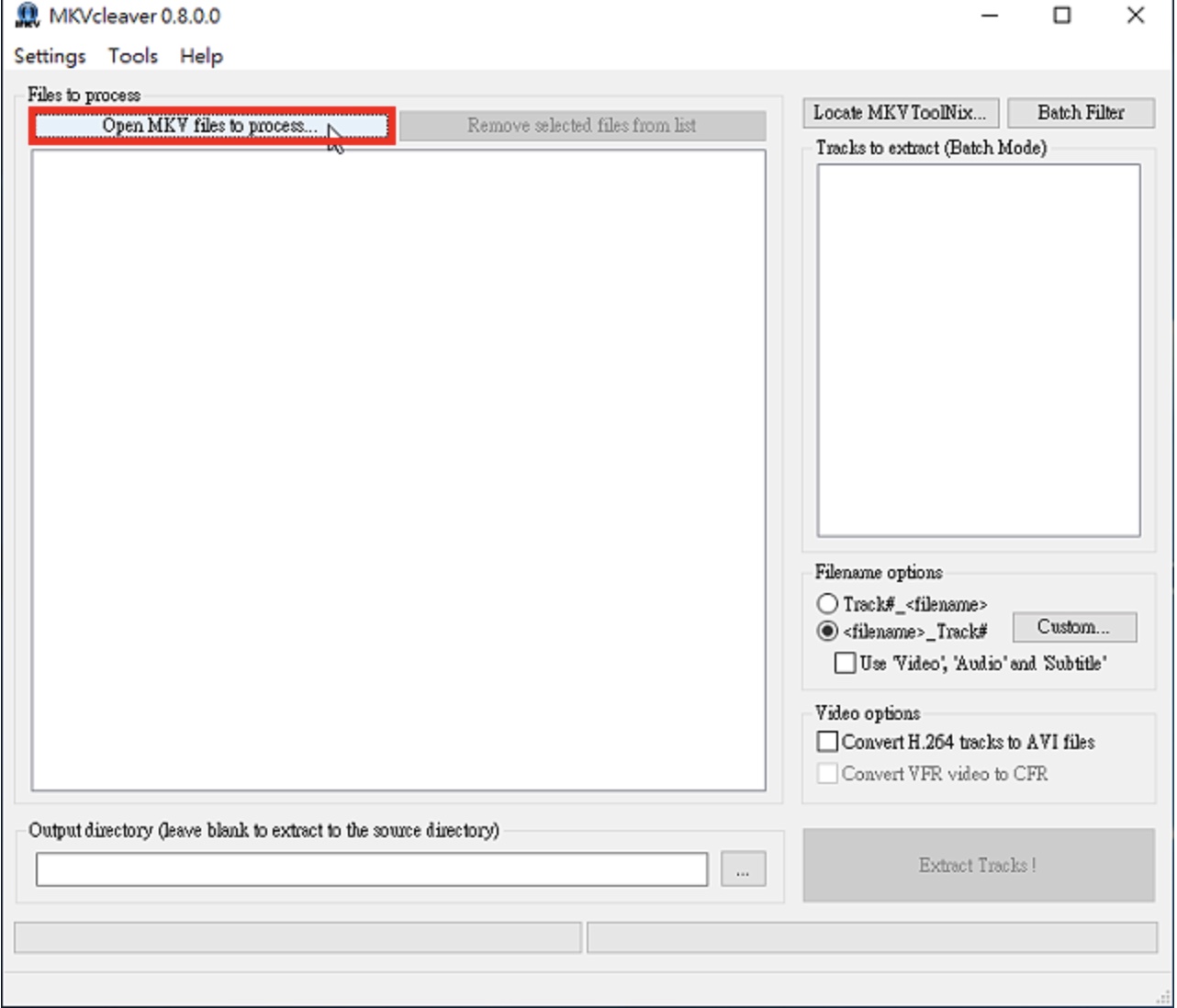Screen dimensions: 1177x1008
Task: Select <filename>_Track# naming option
Action: [902, 632]
